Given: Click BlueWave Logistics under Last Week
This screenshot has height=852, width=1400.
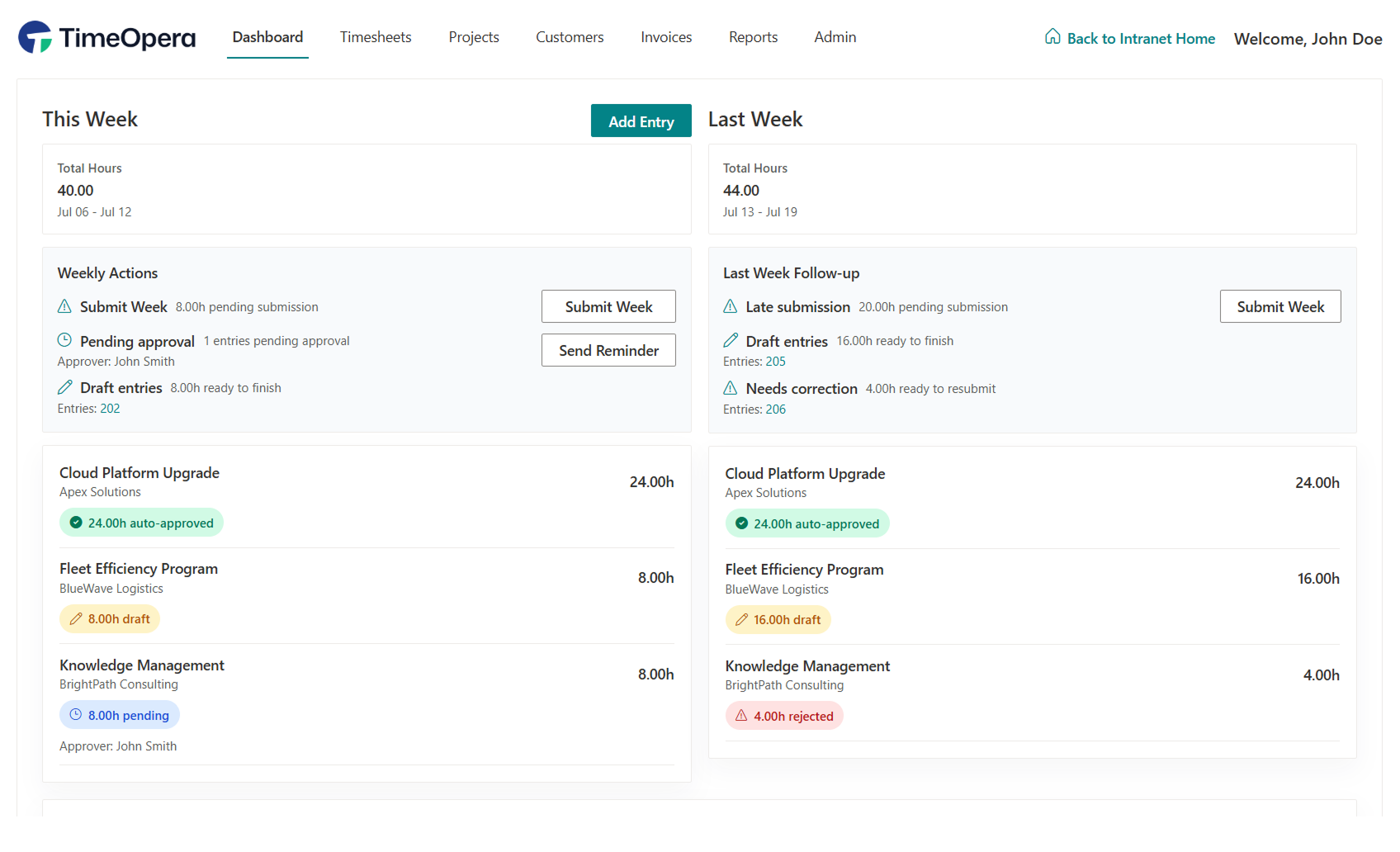Looking at the screenshot, I should coord(777,589).
